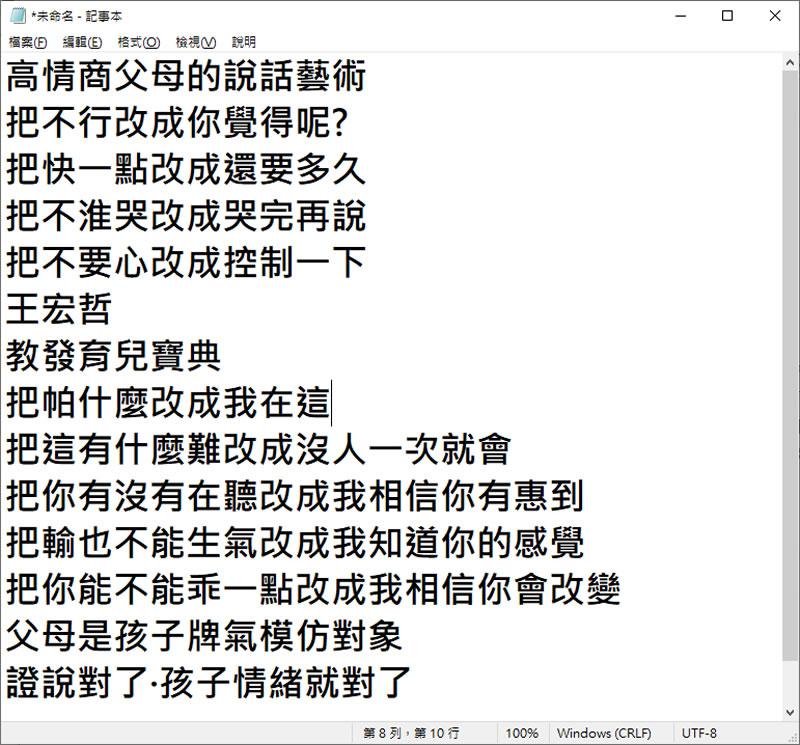This screenshot has height=745, width=800.
Task: Click the line 把不要心改成控制一下
Action: (x=186, y=263)
